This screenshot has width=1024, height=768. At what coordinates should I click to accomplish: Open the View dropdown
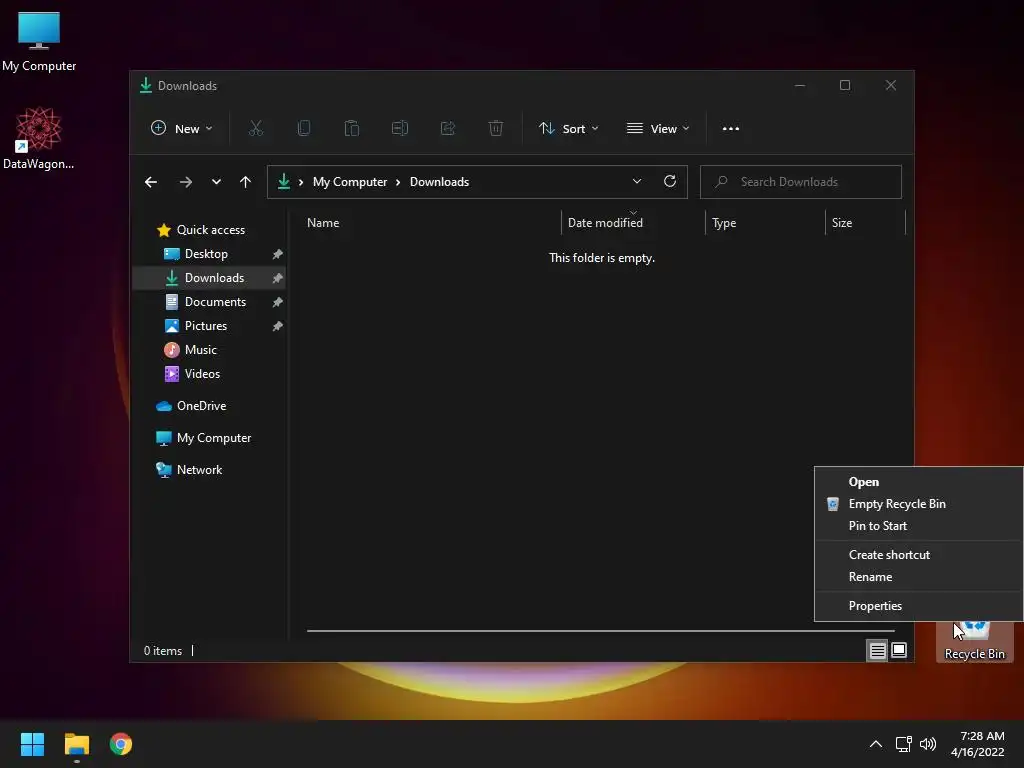[658, 129]
